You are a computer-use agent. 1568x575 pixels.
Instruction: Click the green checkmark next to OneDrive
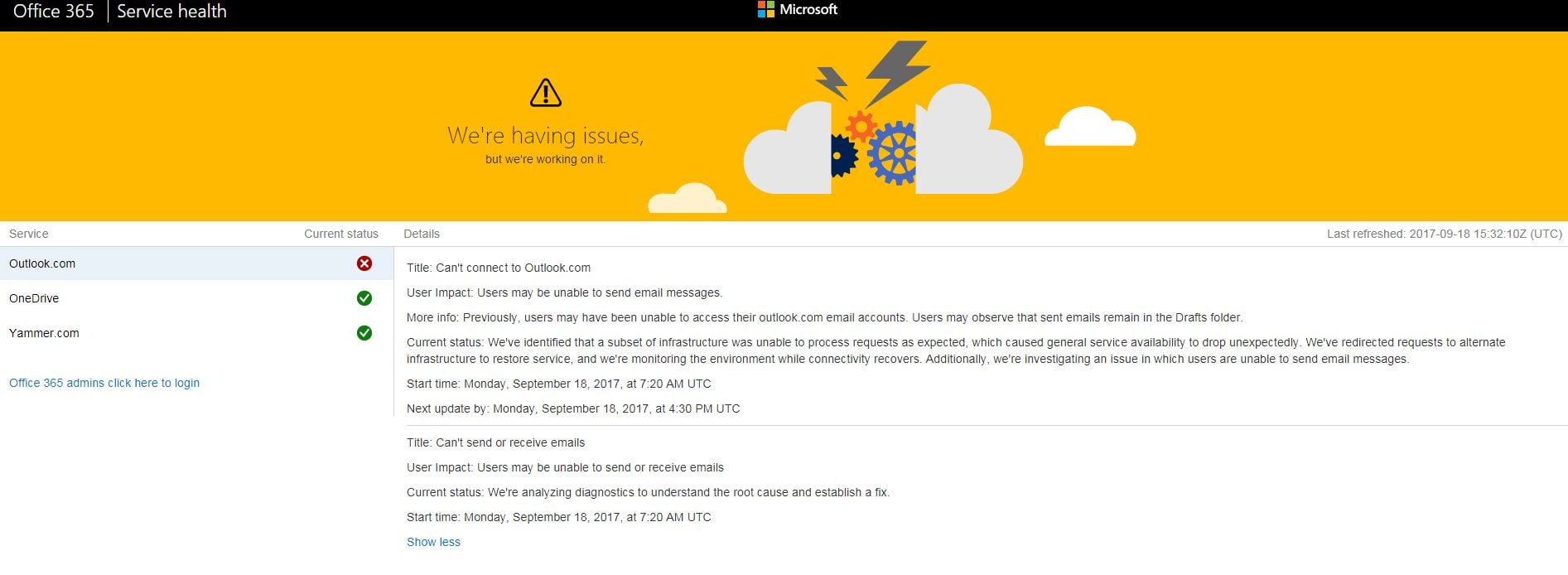[364, 298]
